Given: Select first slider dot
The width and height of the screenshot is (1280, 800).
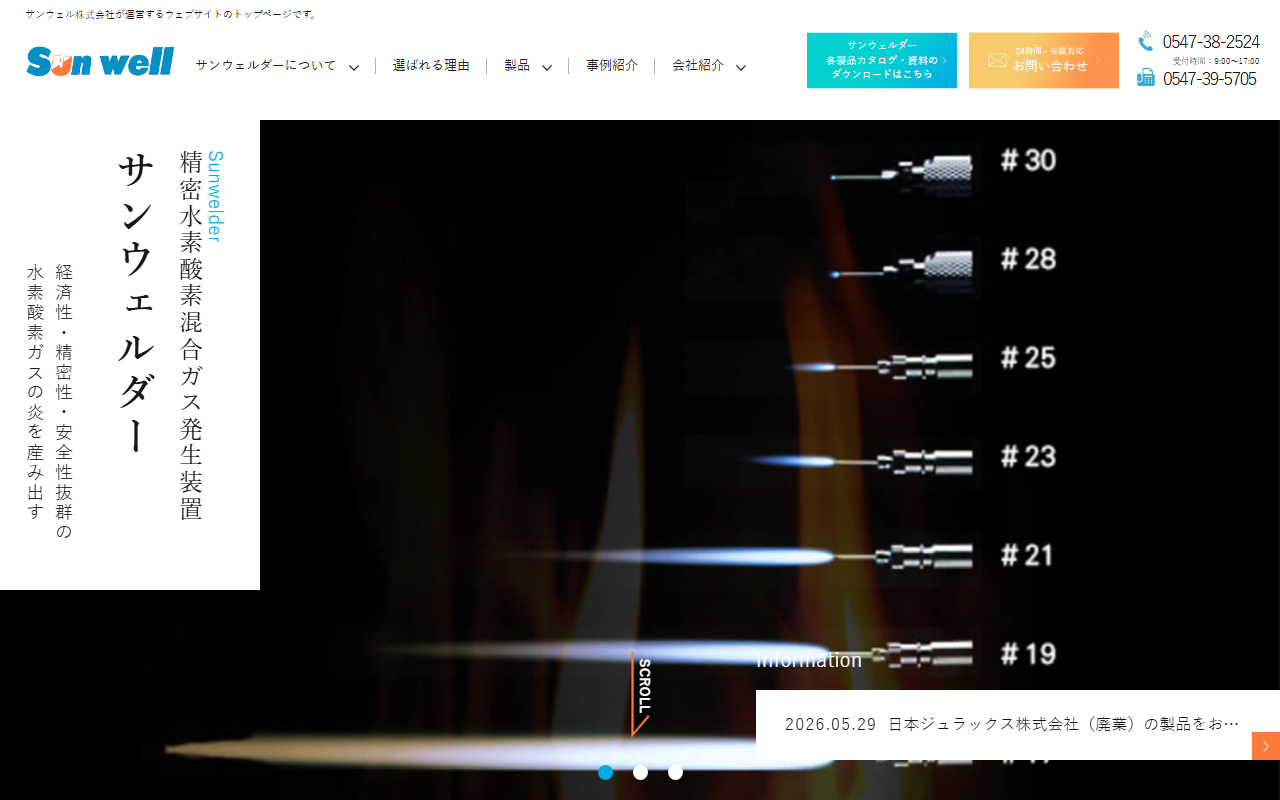Looking at the screenshot, I should click(605, 772).
